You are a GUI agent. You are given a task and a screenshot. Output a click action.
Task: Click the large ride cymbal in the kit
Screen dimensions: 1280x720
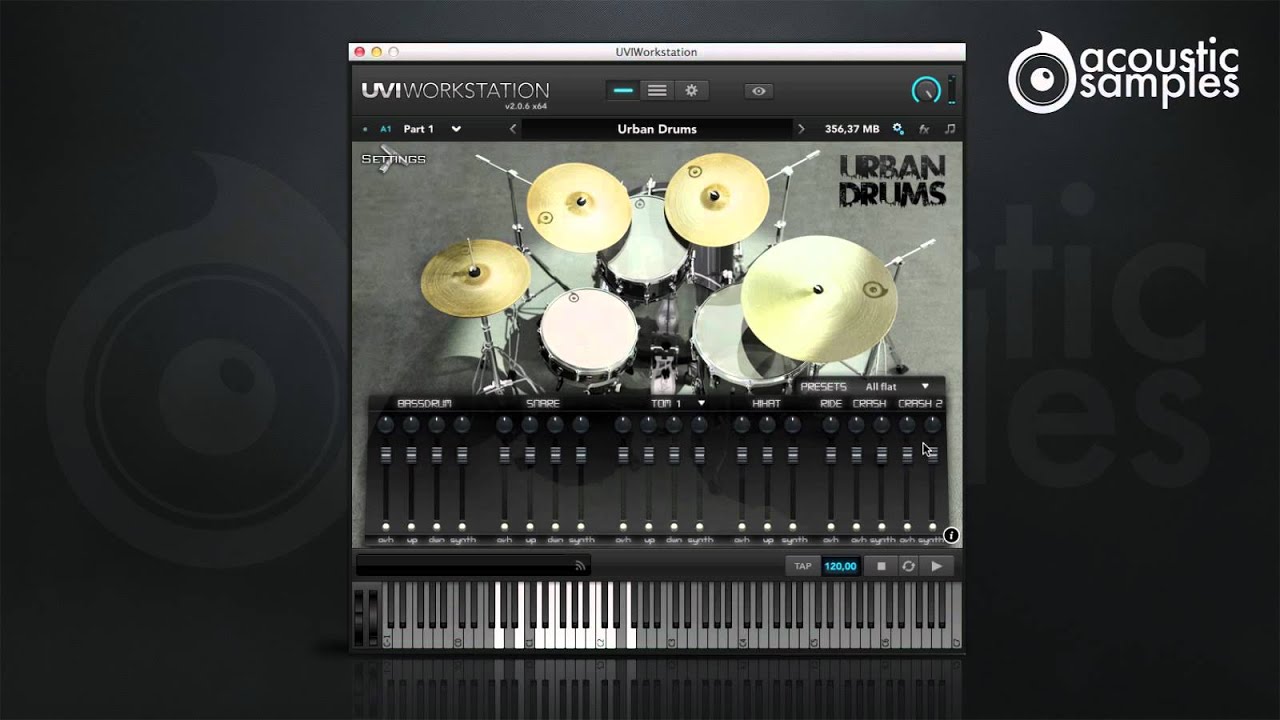(819, 298)
